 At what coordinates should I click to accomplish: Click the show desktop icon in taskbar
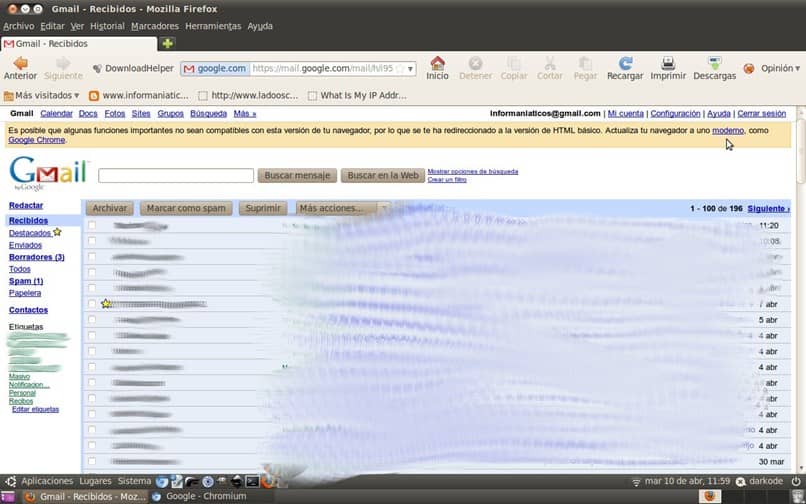(8, 496)
